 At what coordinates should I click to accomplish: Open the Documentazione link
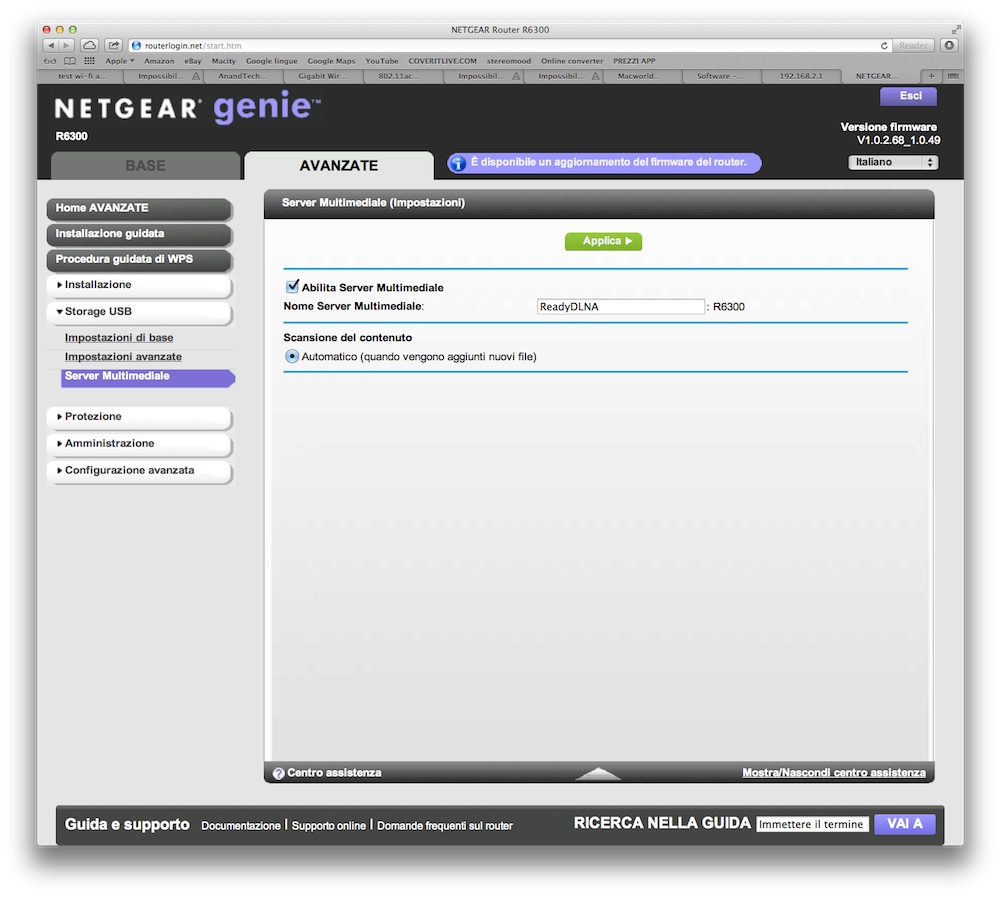point(241,825)
